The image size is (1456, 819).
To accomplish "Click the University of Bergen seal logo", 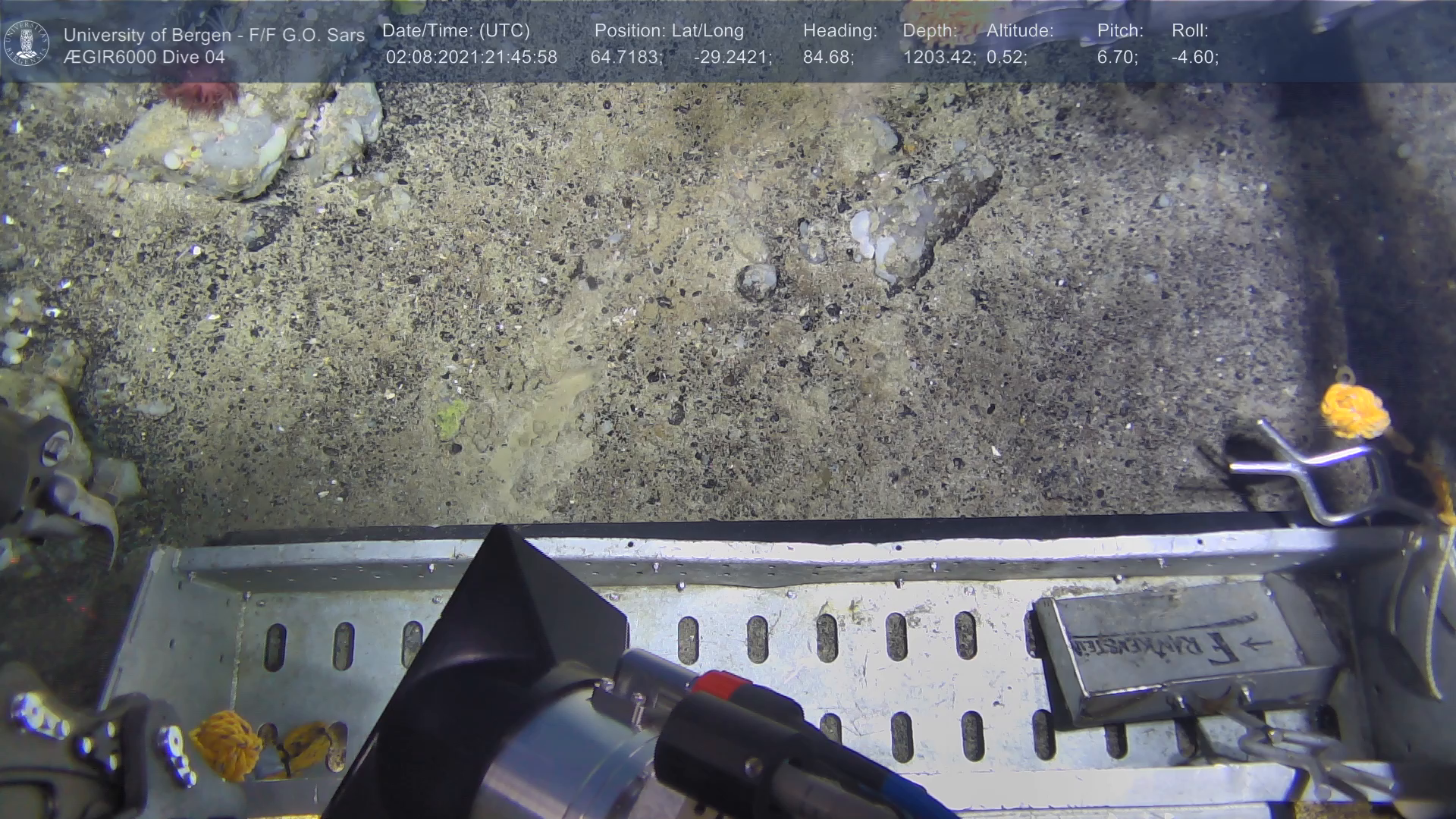I will click(27, 42).
